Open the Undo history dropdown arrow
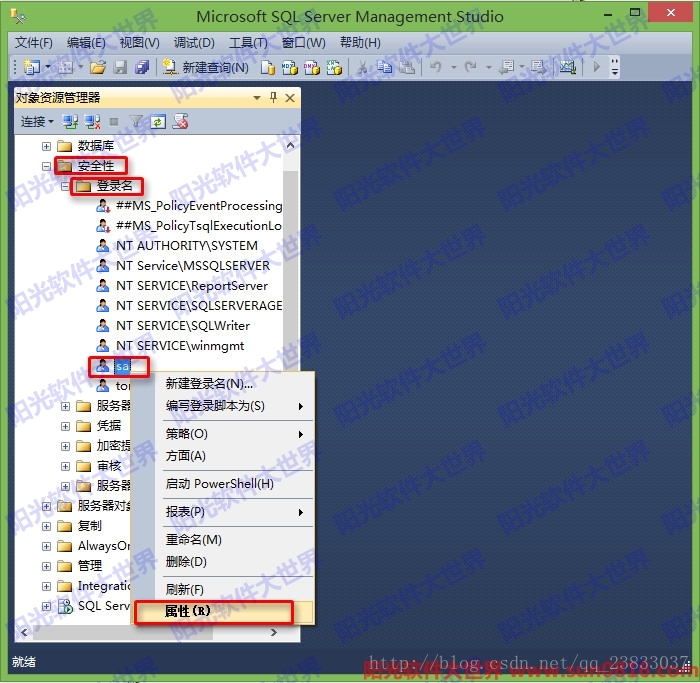 point(454,67)
